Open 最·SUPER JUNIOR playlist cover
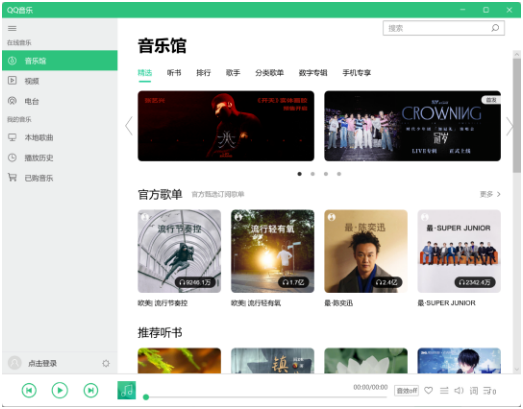 [459, 251]
